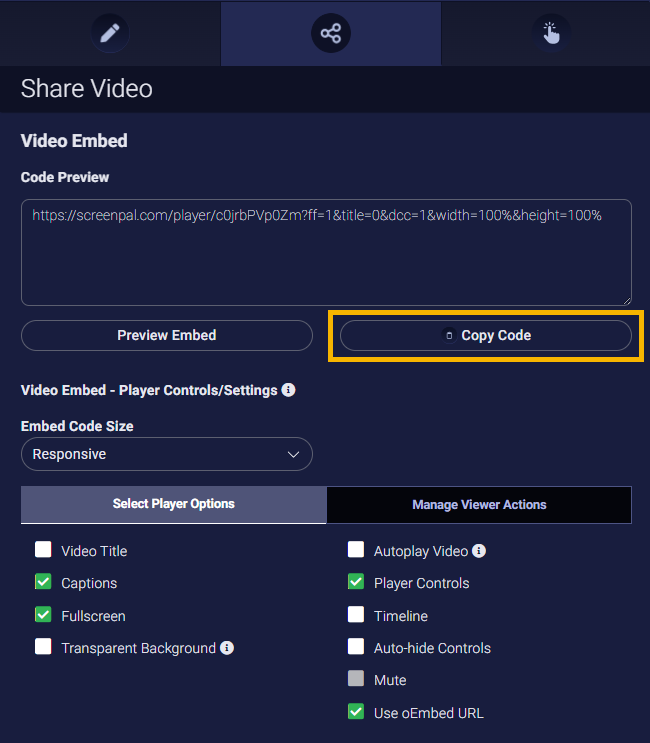Click info icon next to Player Controls/Settings
This screenshot has height=743, width=650.
click(x=288, y=390)
